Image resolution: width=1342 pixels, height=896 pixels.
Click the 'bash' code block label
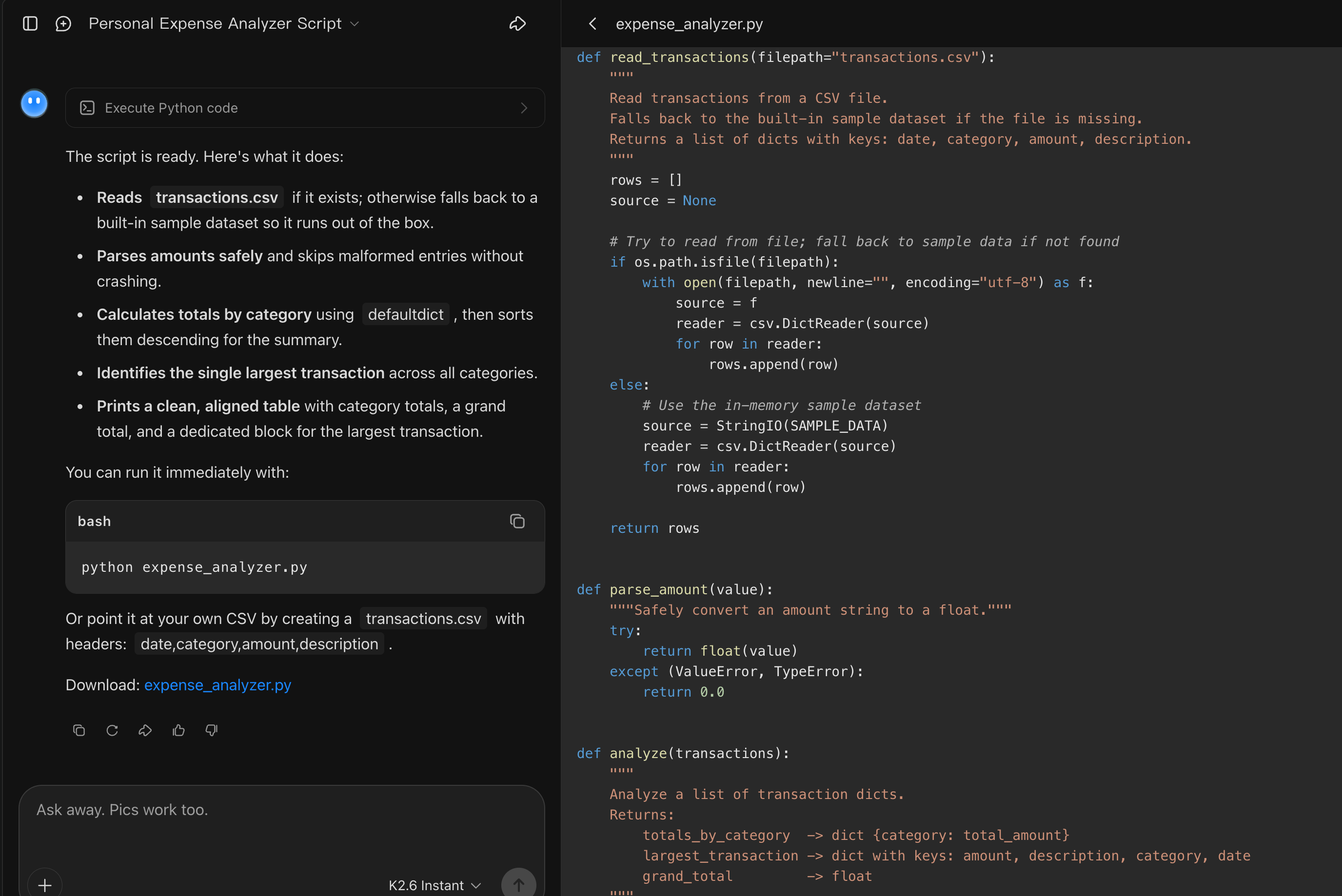pyautogui.click(x=94, y=521)
